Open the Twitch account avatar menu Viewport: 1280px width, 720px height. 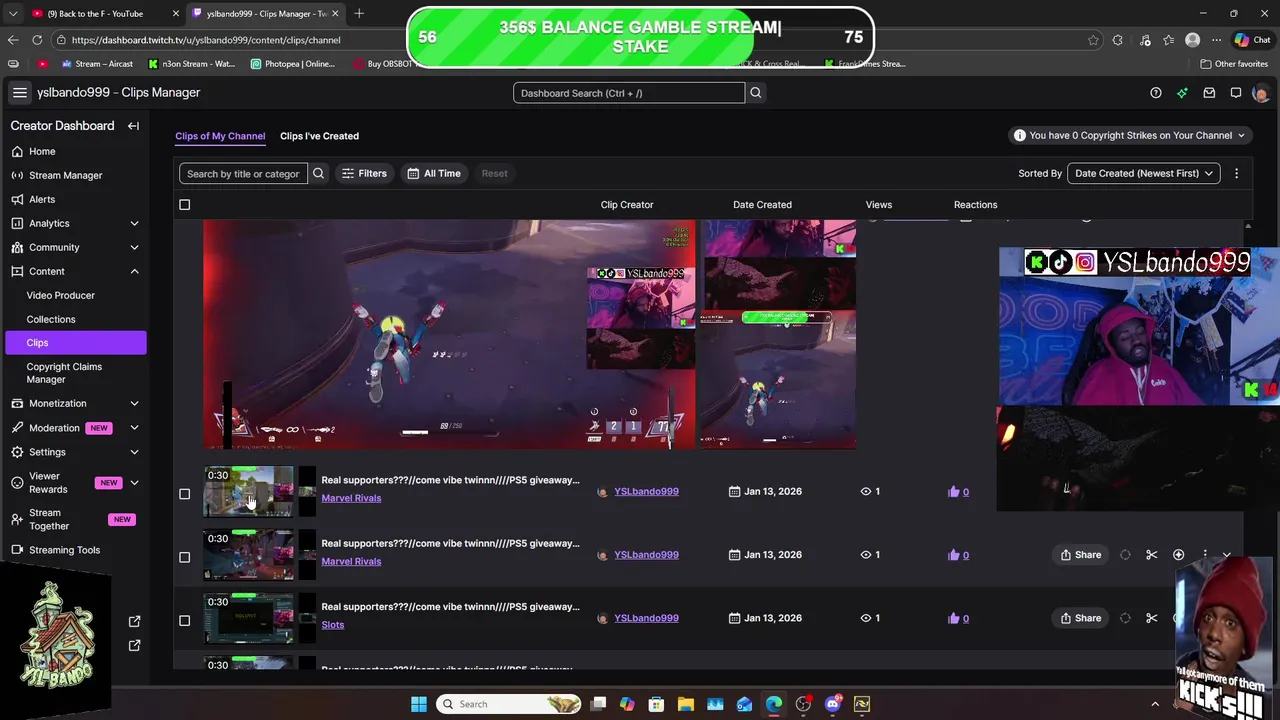(1260, 93)
